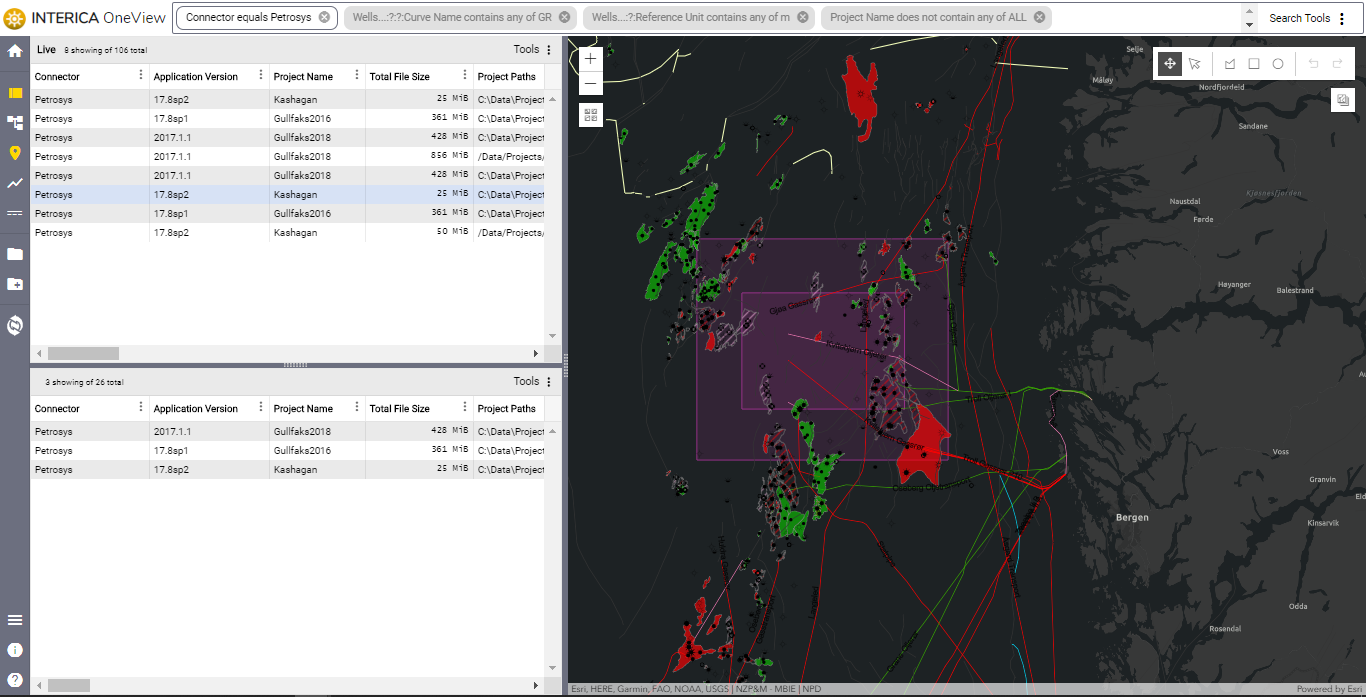Open the folder sidebar icon
The image size is (1366, 697).
coord(15,254)
